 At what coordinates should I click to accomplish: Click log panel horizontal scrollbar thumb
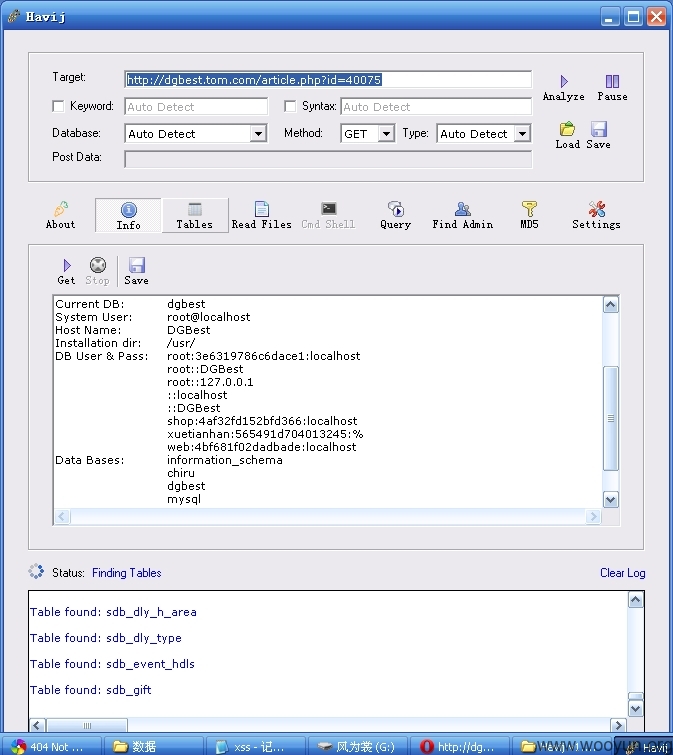click(87, 725)
